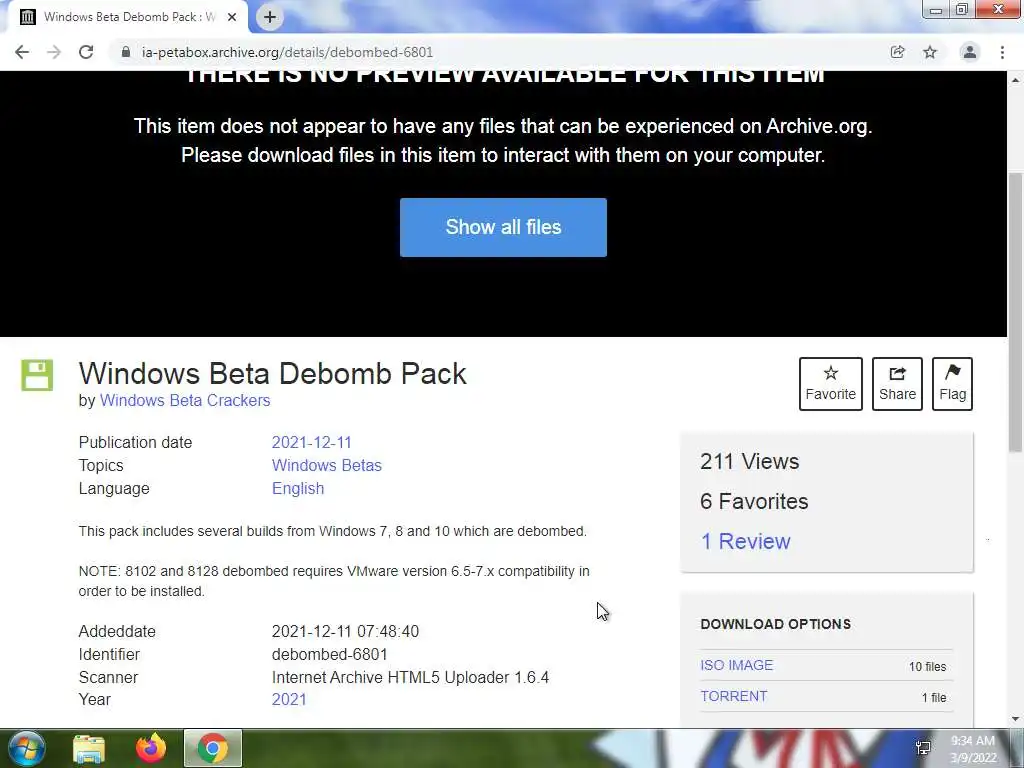
Task: Click the Share button
Action: coord(897,384)
